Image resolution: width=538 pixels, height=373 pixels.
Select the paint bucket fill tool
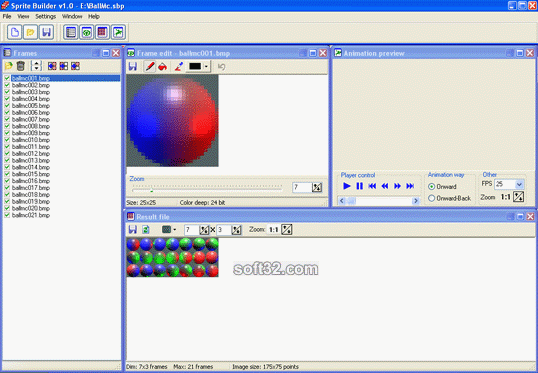coord(162,66)
